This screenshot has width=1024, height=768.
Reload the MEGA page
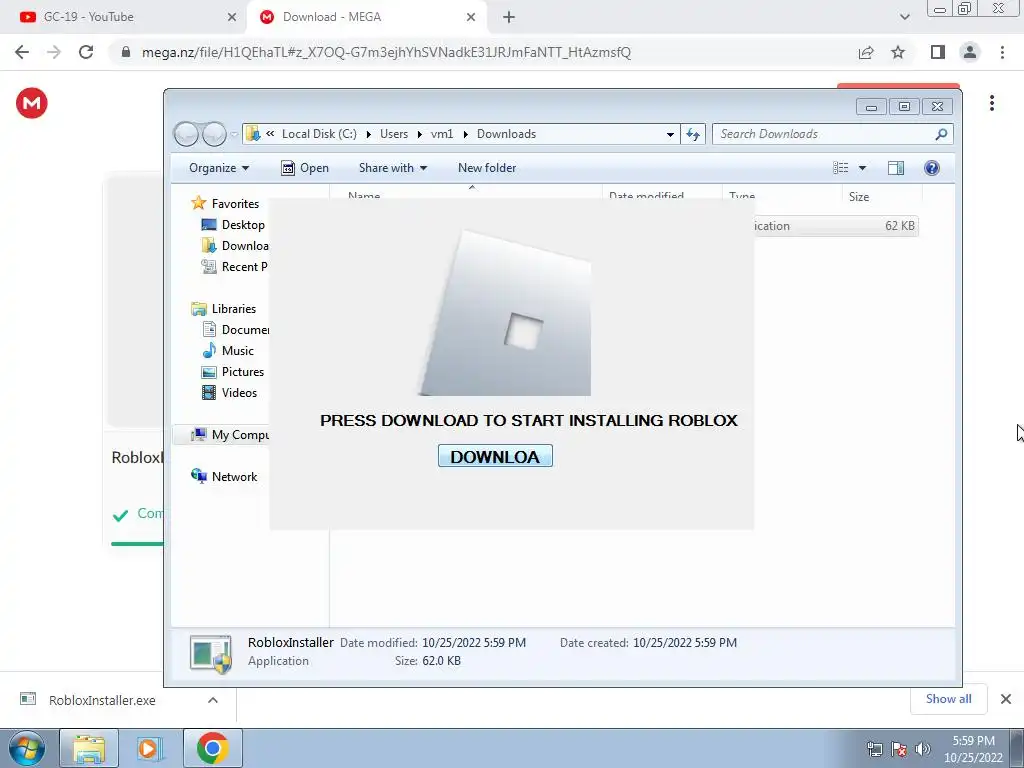click(x=86, y=52)
